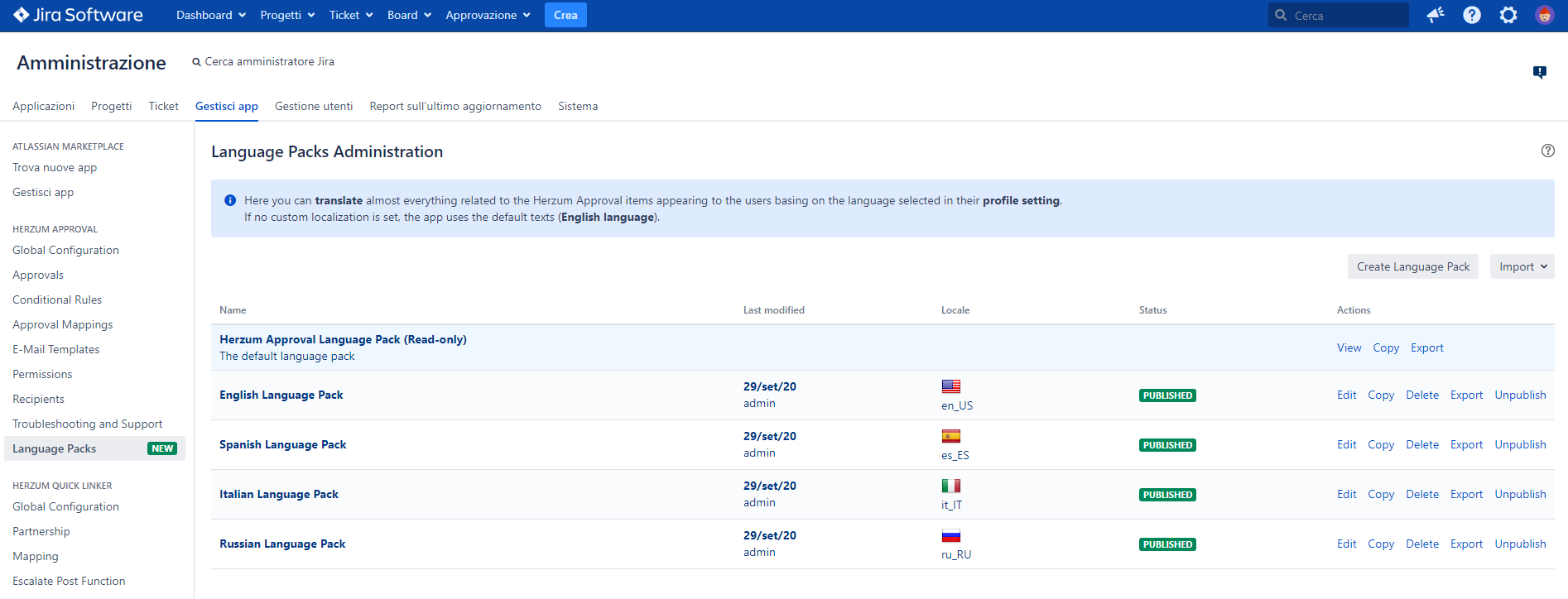Select Language Packs in sidebar
1568x599 pixels.
click(x=94, y=448)
